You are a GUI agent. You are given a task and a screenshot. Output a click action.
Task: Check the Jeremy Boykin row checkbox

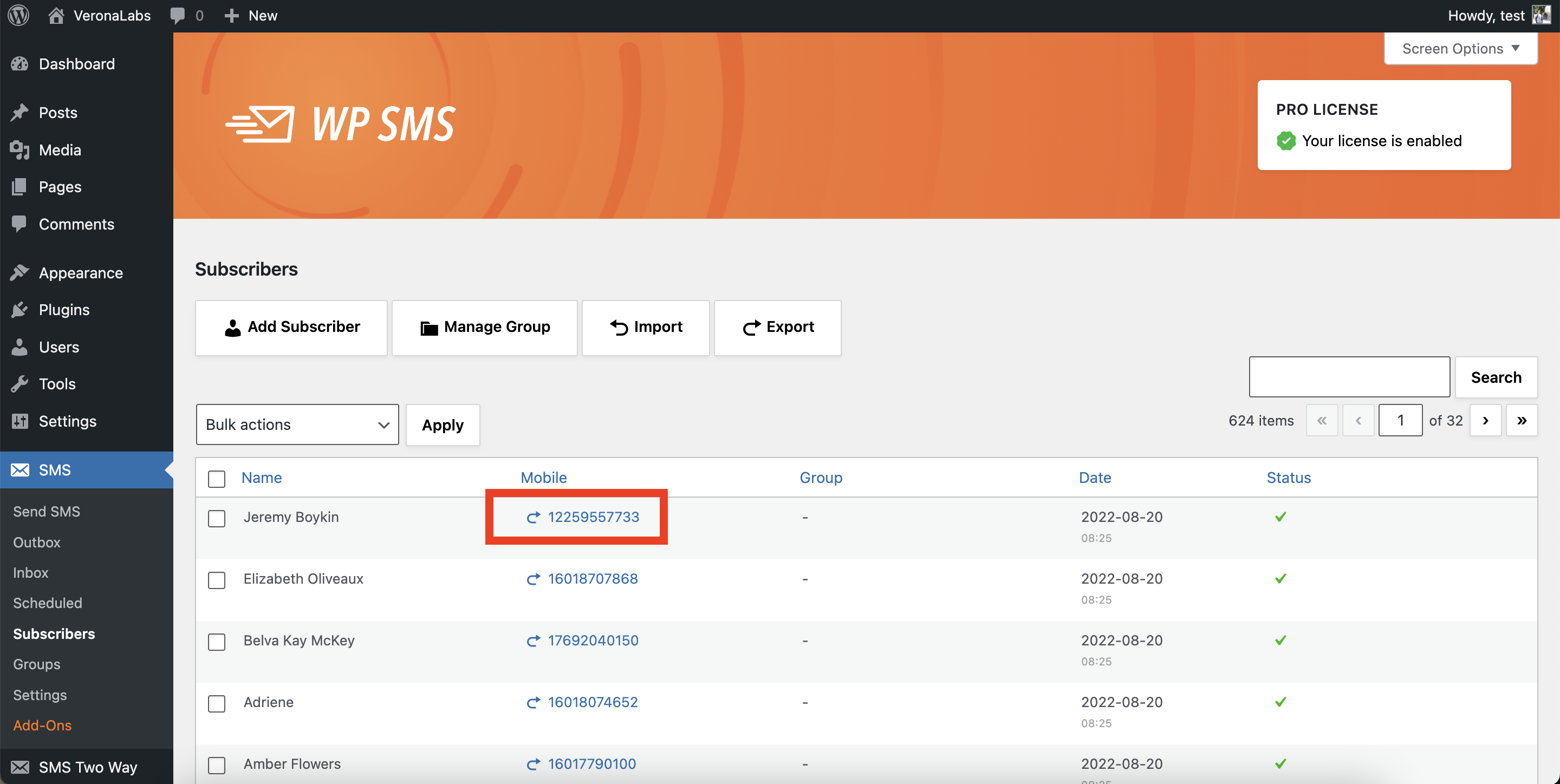point(216,518)
